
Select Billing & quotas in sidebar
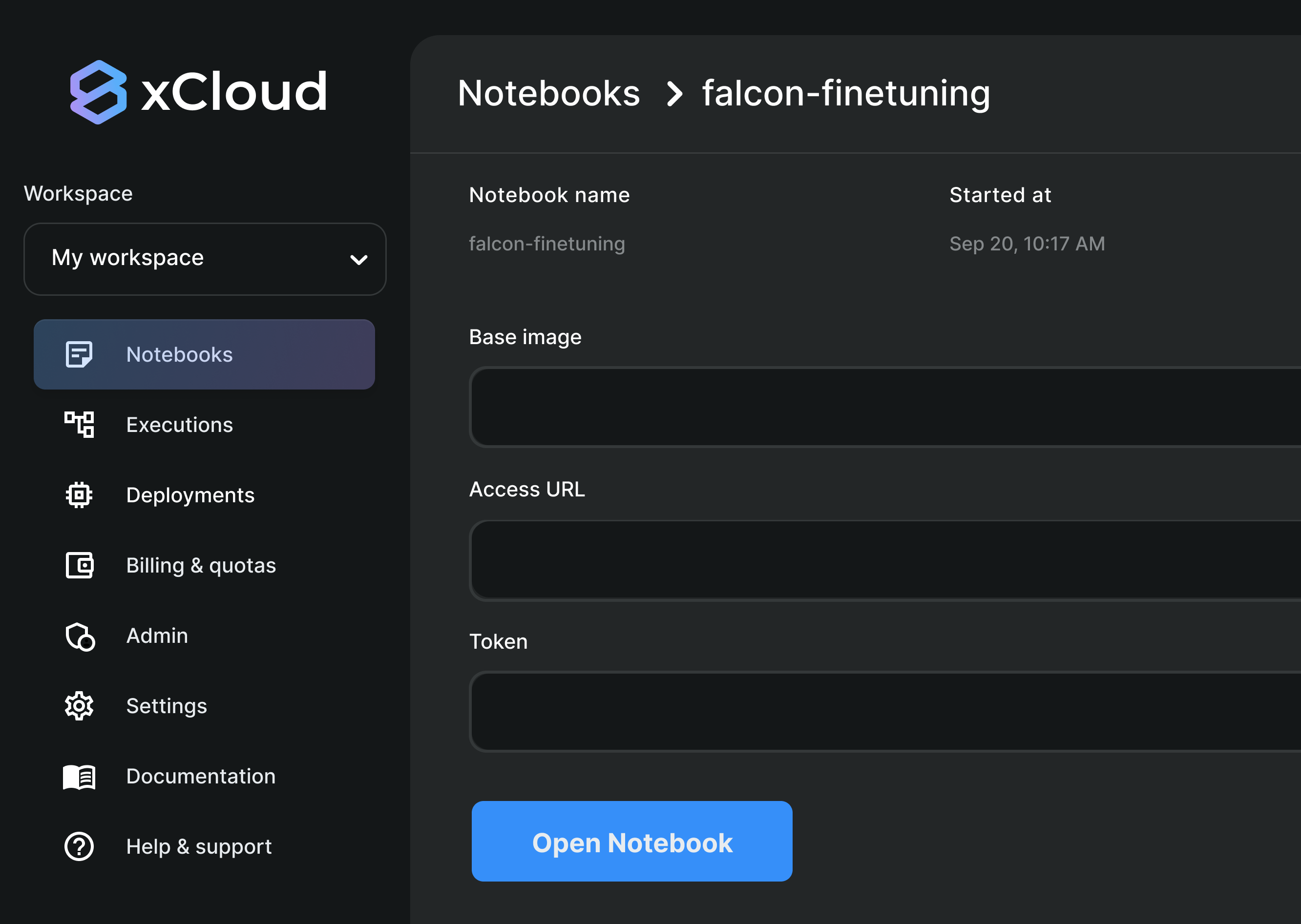pos(201,566)
